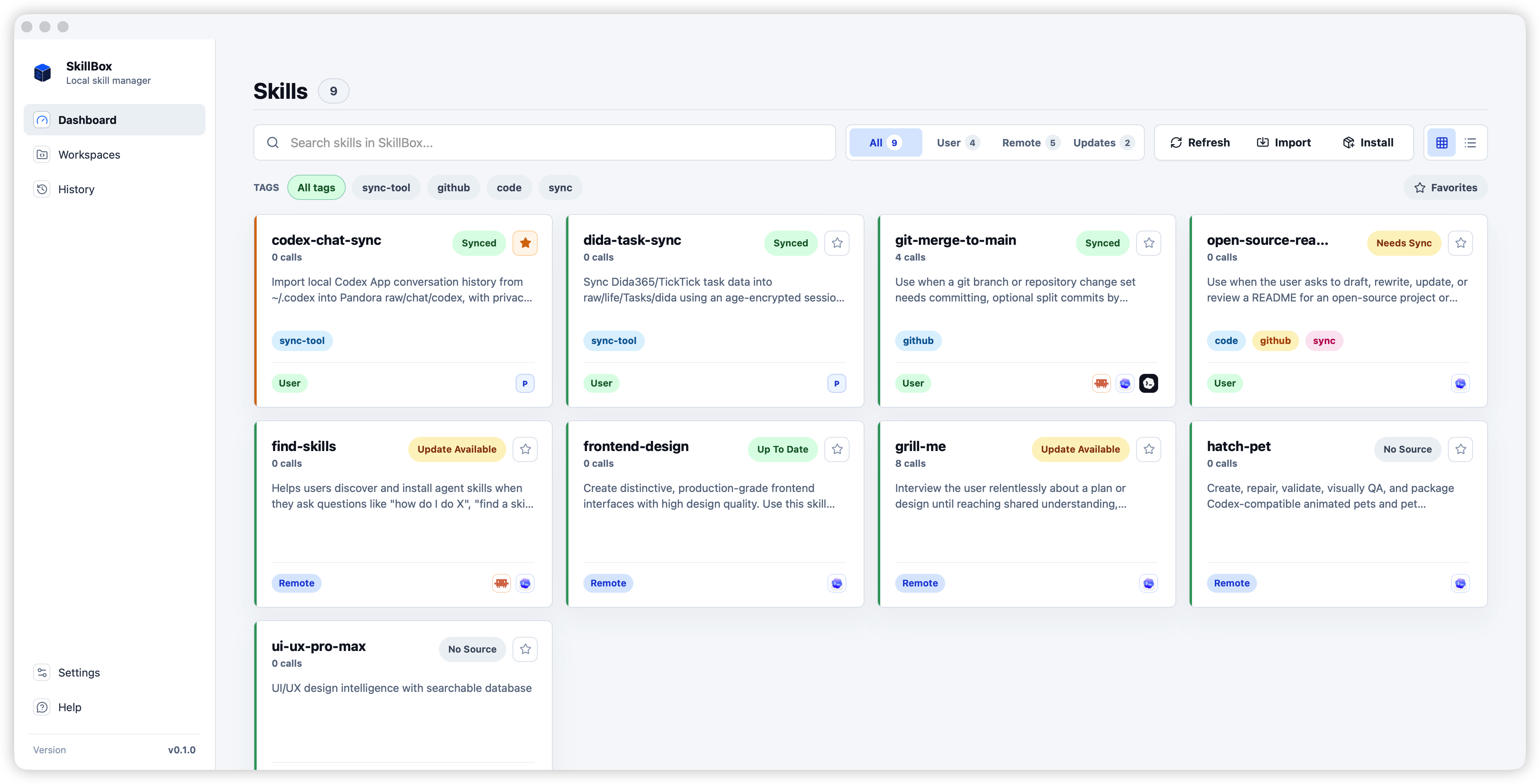Filter by the sync tag chip in TAGS row
1540x784 pixels.
[x=560, y=188]
